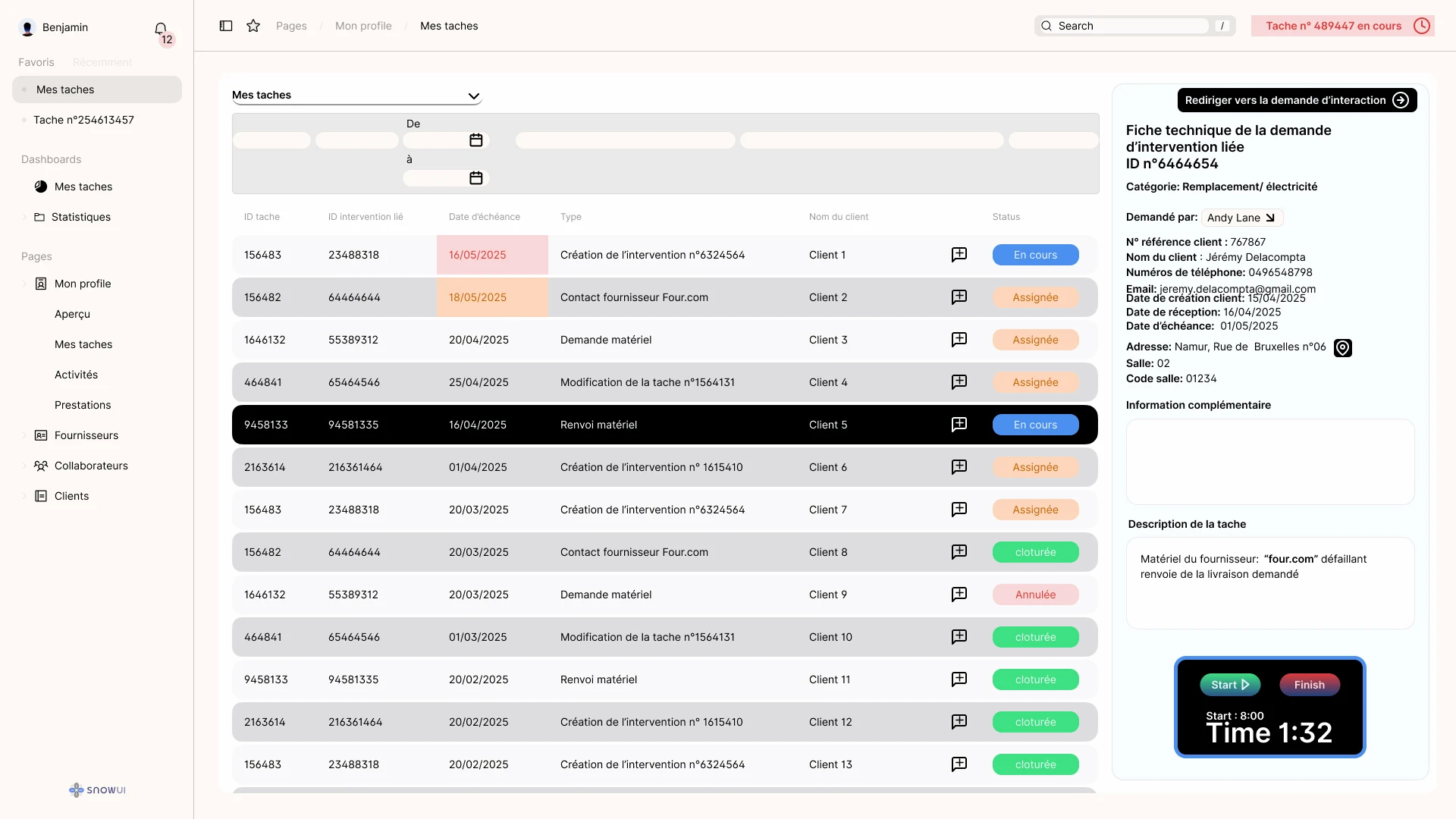Add comment on Client 9 row
Image resolution: width=1456 pixels, height=819 pixels.
pos(959,595)
